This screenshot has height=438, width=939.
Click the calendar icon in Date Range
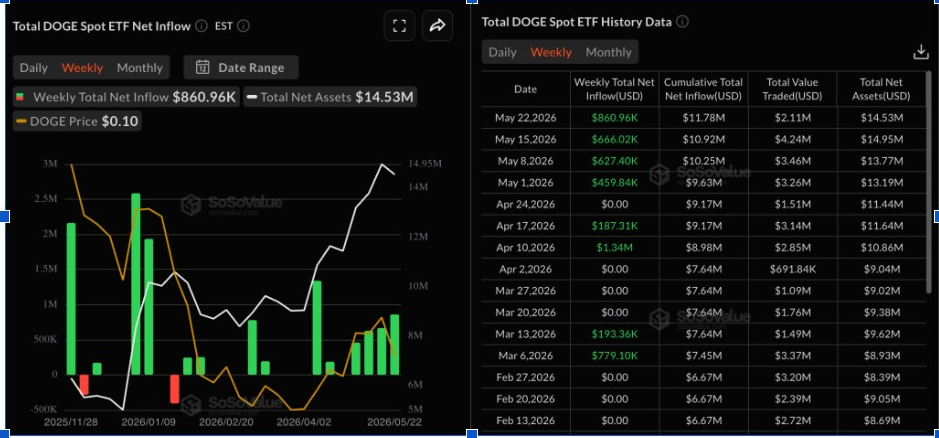(203, 68)
